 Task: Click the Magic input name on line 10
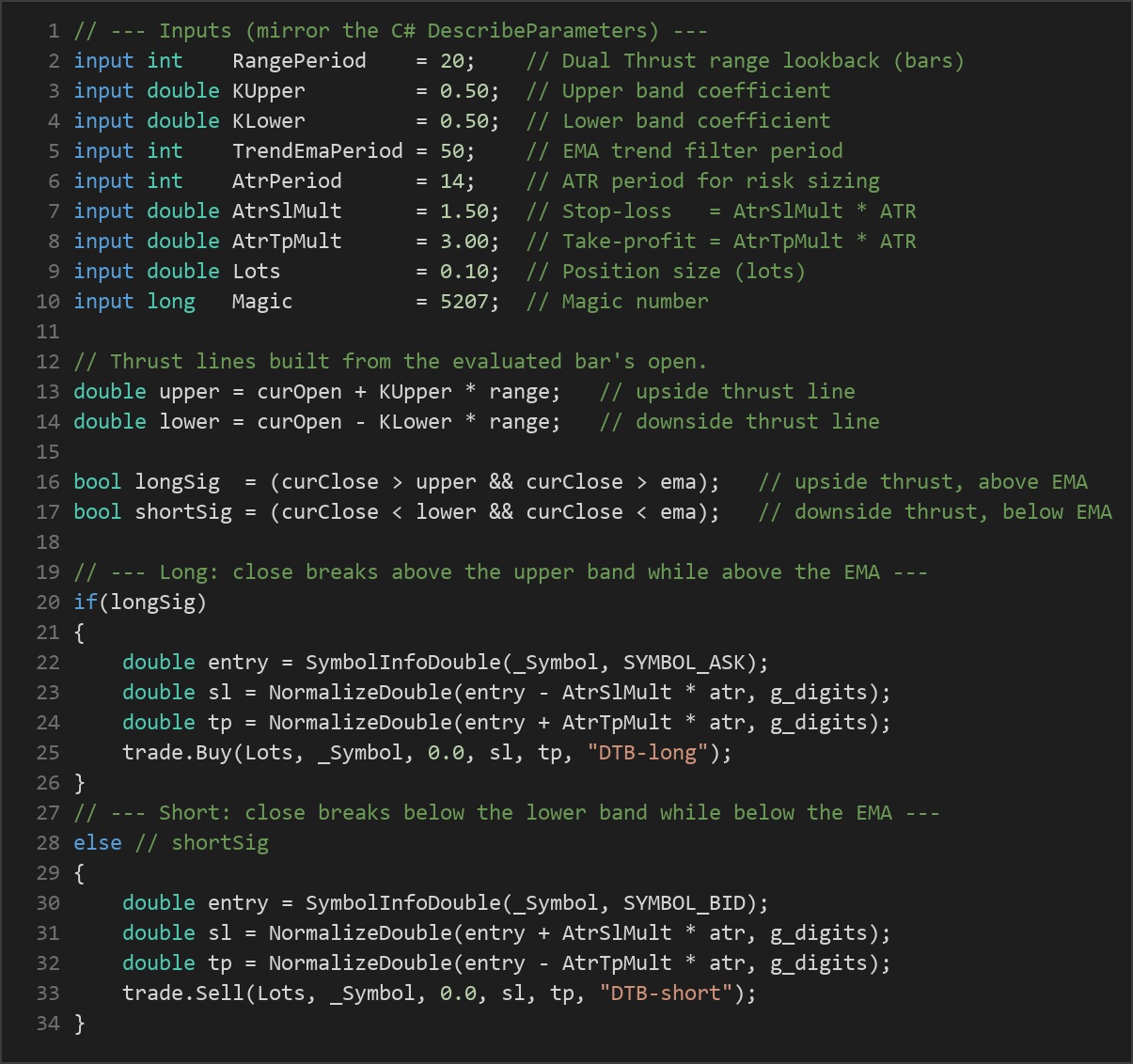tap(262, 302)
